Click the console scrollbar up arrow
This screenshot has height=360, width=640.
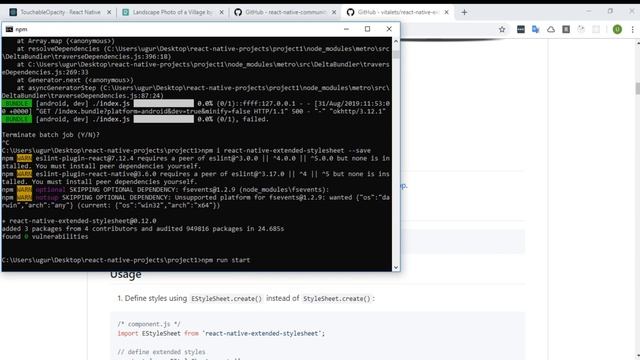(x=396, y=41)
